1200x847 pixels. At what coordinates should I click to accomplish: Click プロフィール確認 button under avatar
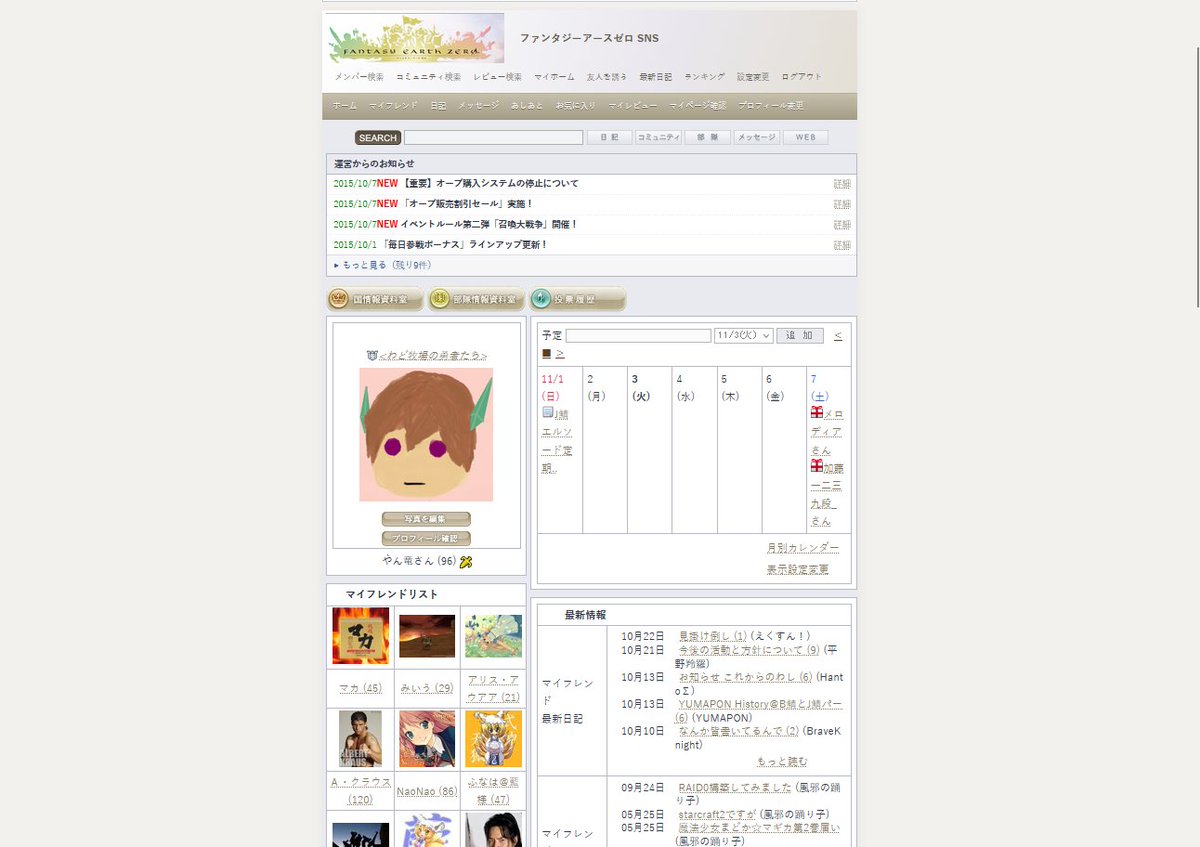[426, 538]
